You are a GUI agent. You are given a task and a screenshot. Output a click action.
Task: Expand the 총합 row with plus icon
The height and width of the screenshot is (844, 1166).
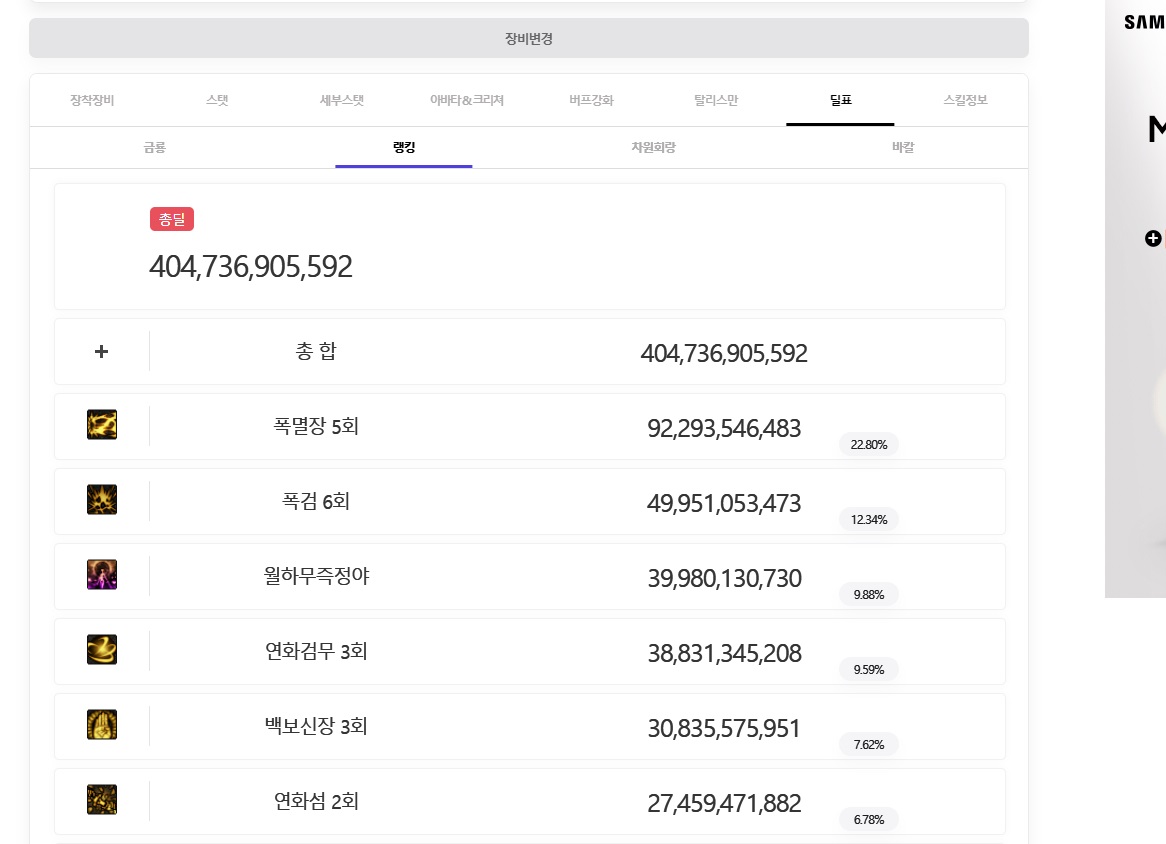(101, 352)
